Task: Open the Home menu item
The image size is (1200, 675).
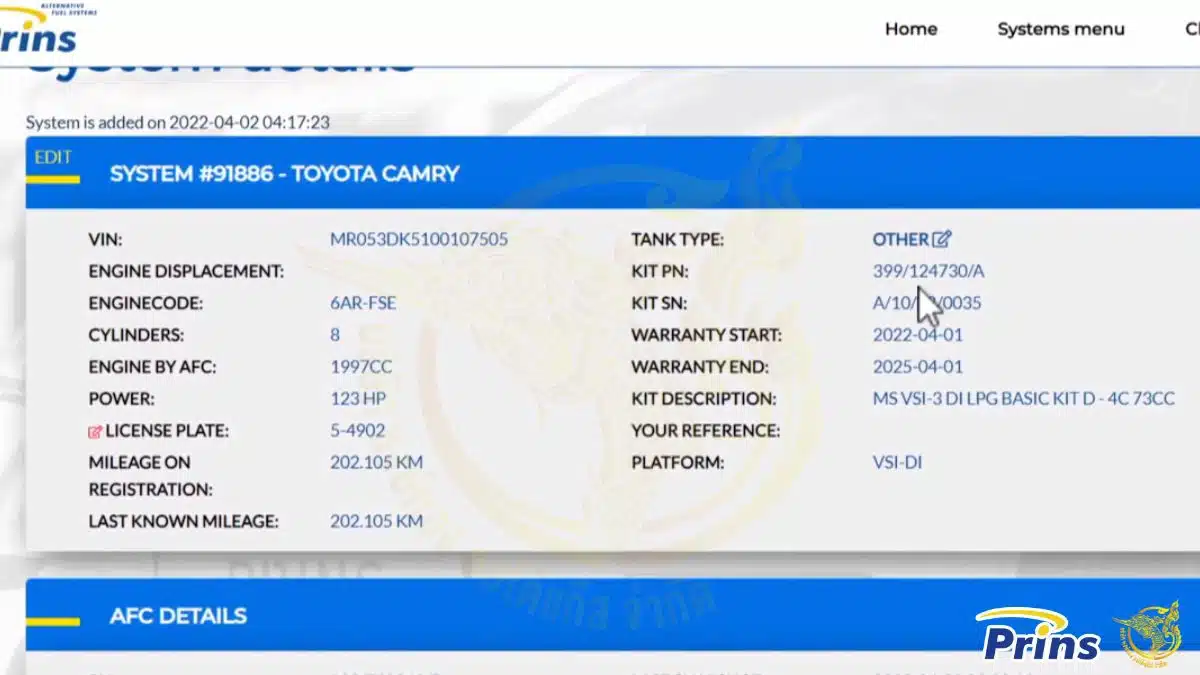Action: (x=911, y=29)
